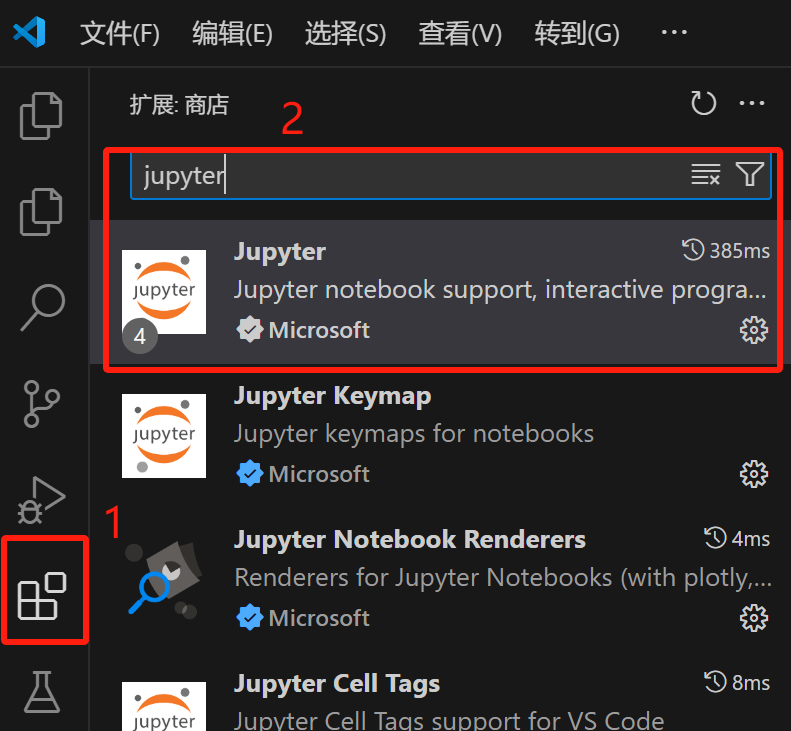Click verified badge on Notebook Renderers publisher

point(250,617)
